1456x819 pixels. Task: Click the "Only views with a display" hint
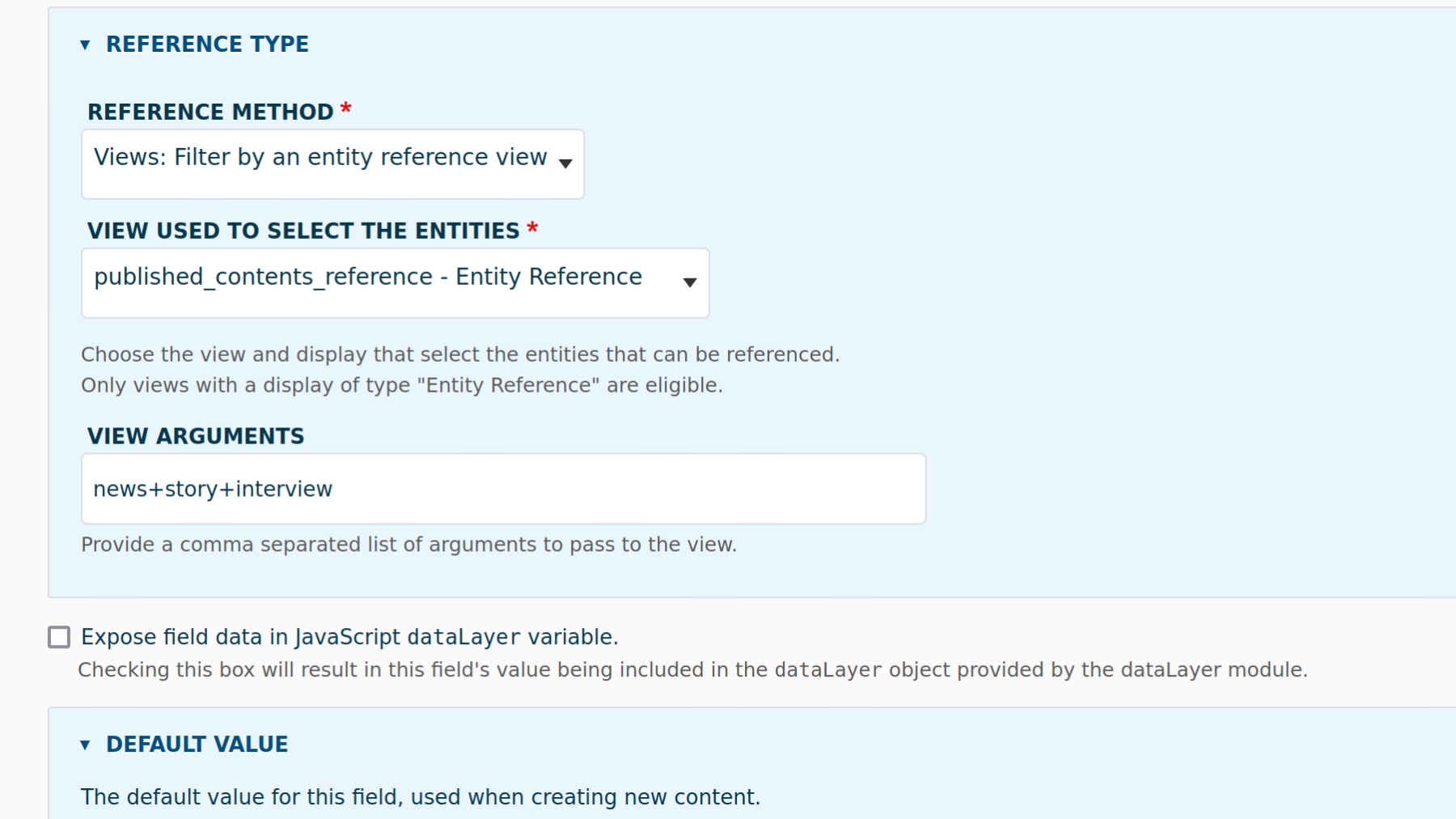[401, 385]
